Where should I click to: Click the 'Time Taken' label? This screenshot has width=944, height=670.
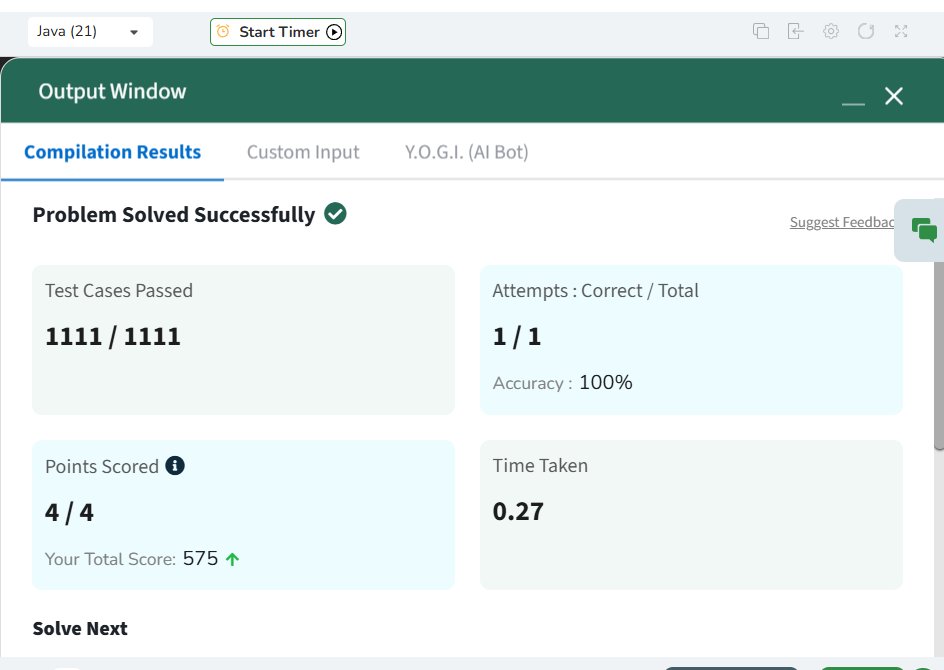540,465
